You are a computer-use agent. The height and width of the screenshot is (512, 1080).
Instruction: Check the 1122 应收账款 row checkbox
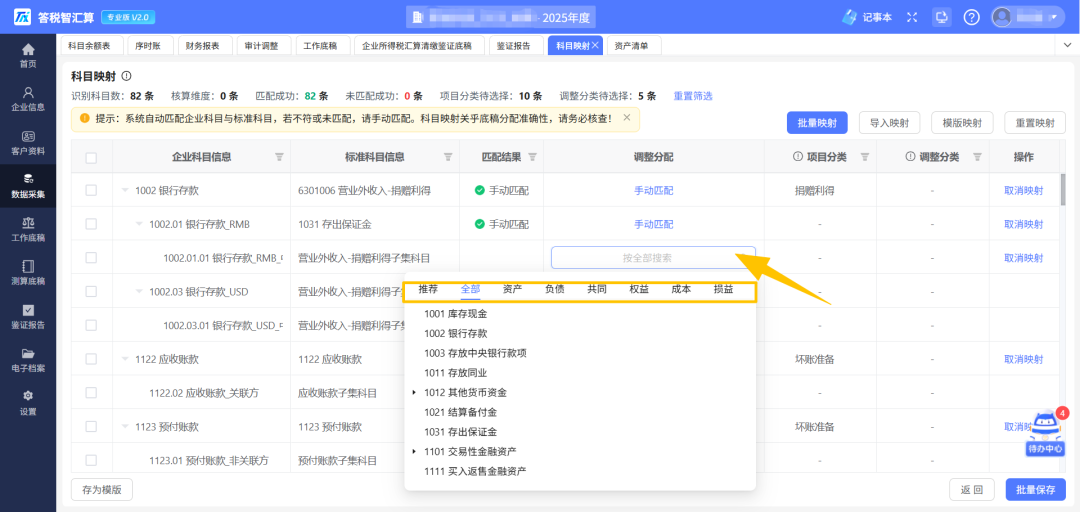point(91,359)
